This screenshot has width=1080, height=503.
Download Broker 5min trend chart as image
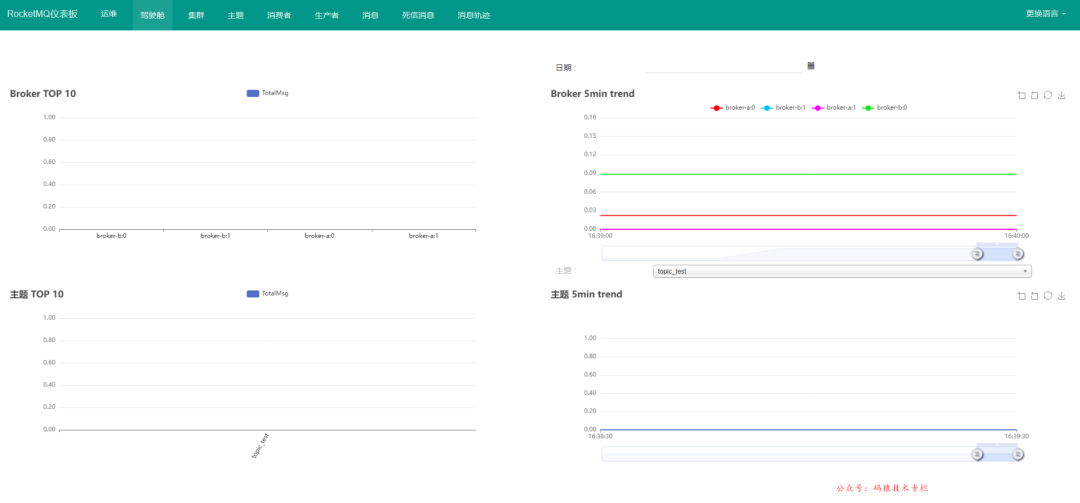(1061, 96)
